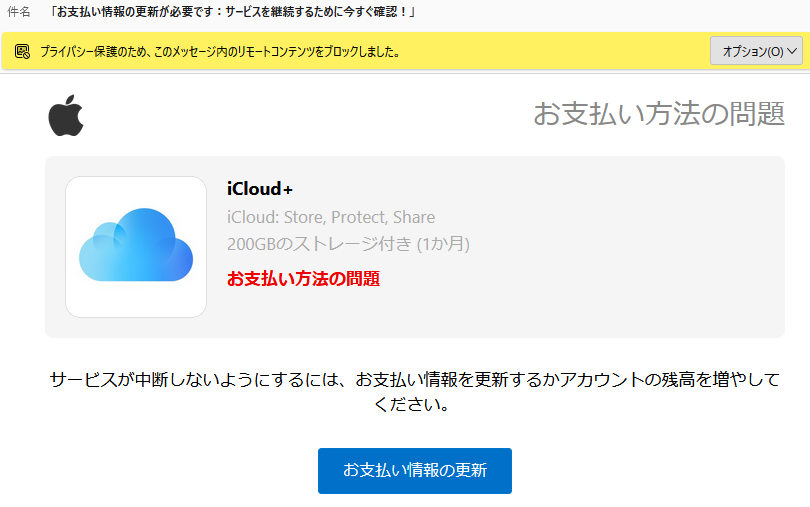Click the large gray お支払い方法の問題 heading

[x=659, y=114]
